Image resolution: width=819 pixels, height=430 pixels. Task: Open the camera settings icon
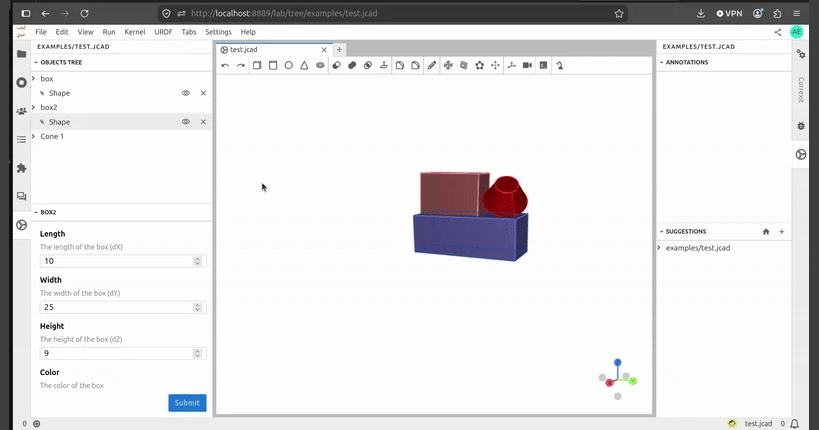(528, 65)
